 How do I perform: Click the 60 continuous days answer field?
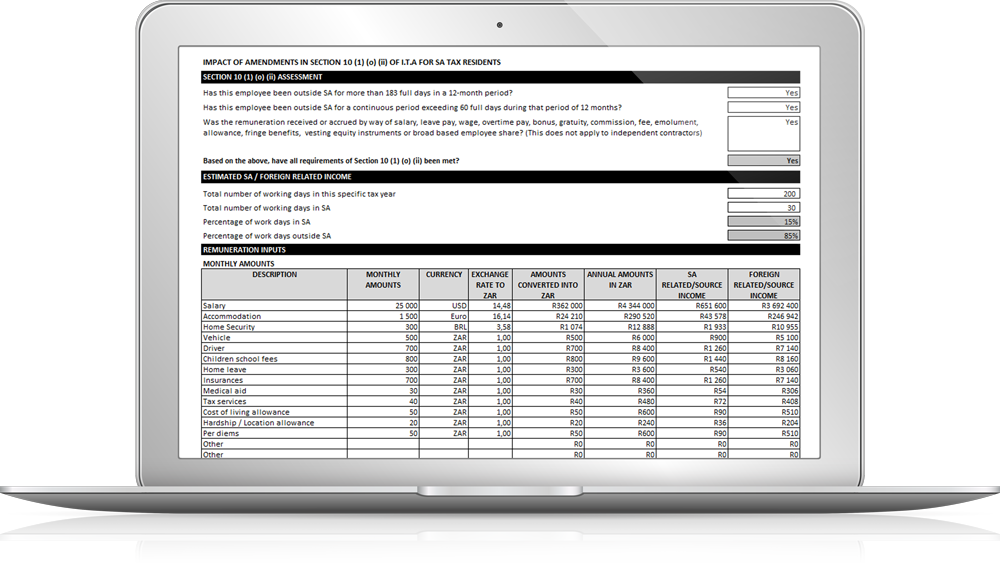tap(763, 108)
